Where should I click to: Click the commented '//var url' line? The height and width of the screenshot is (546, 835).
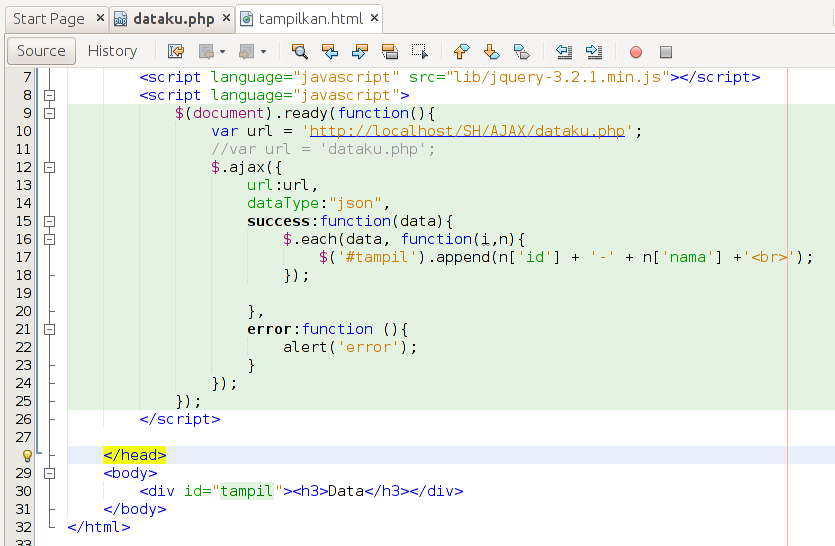click(323, 149)
